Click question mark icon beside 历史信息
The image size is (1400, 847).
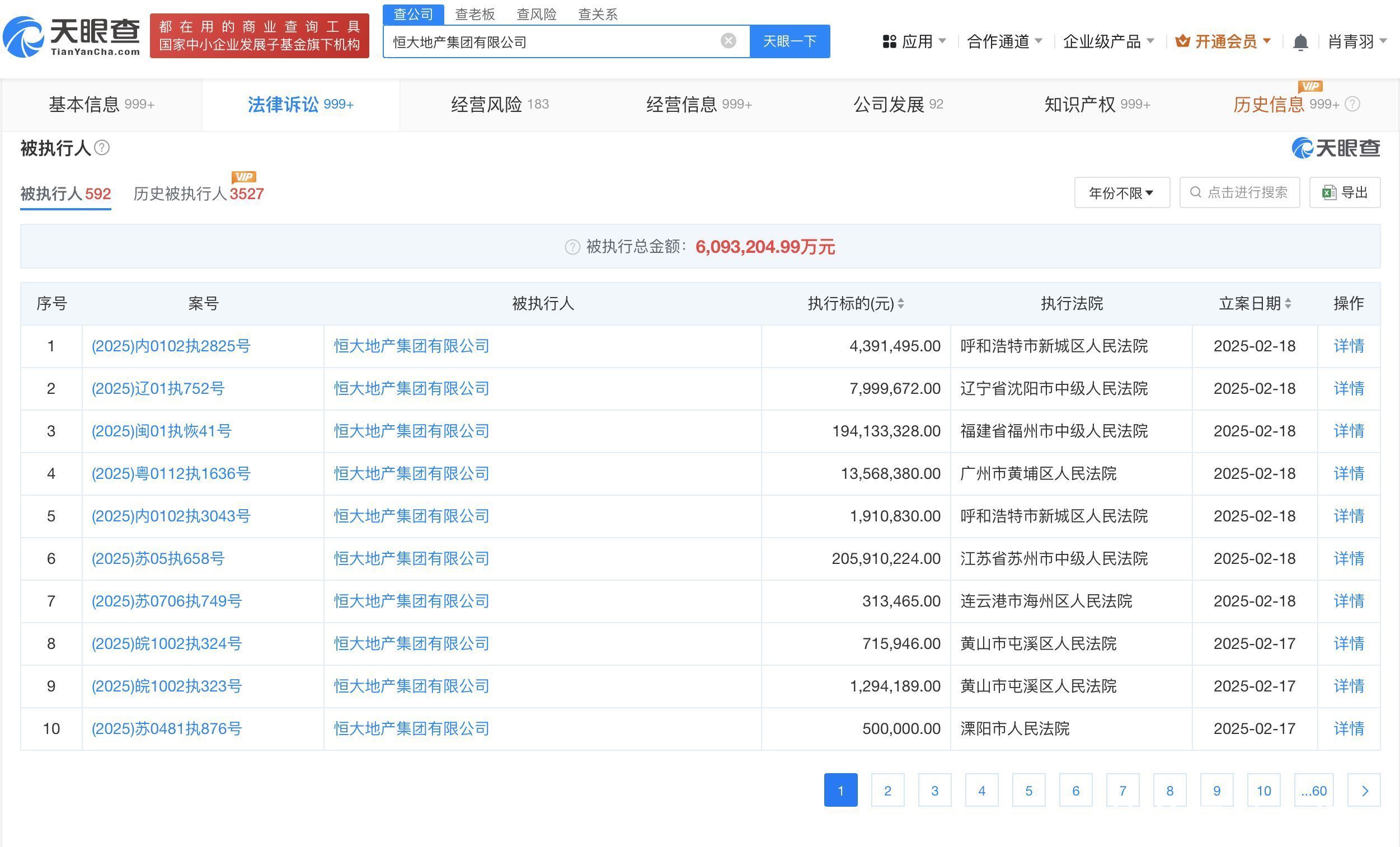pos(1353,105)
